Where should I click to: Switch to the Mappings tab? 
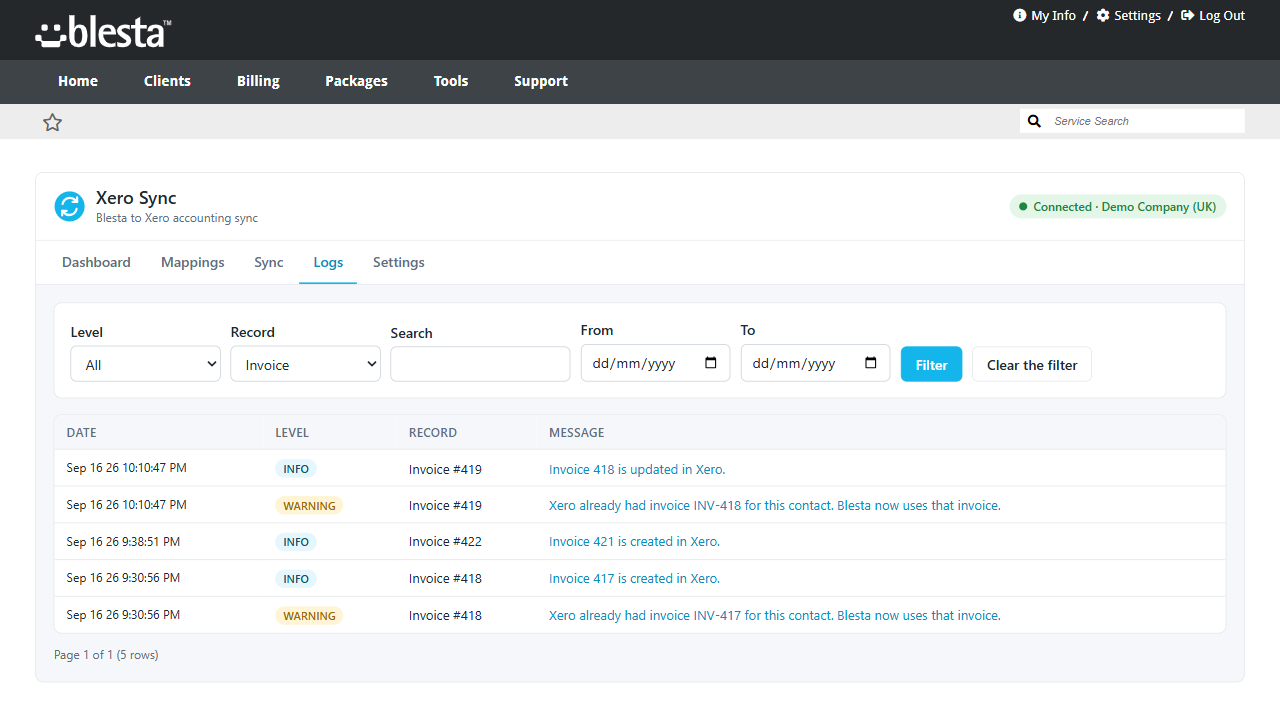(x=193, y=262)
